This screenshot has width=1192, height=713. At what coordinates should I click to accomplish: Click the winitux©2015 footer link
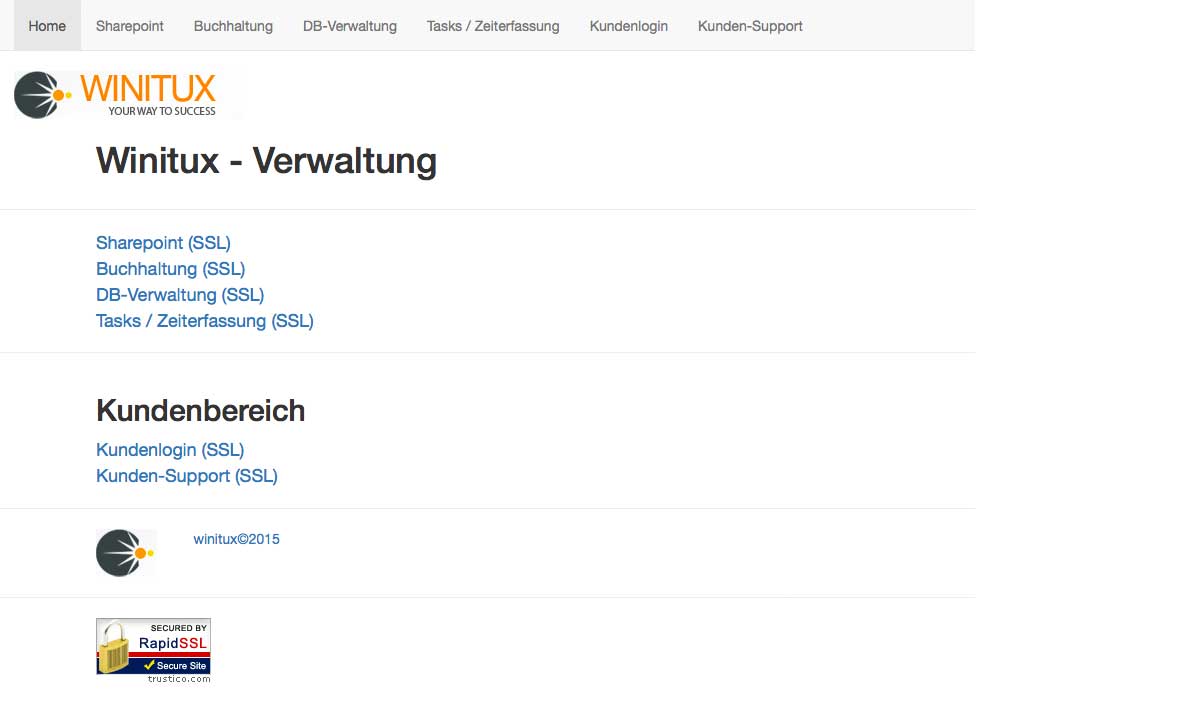[x=236, y=539]
